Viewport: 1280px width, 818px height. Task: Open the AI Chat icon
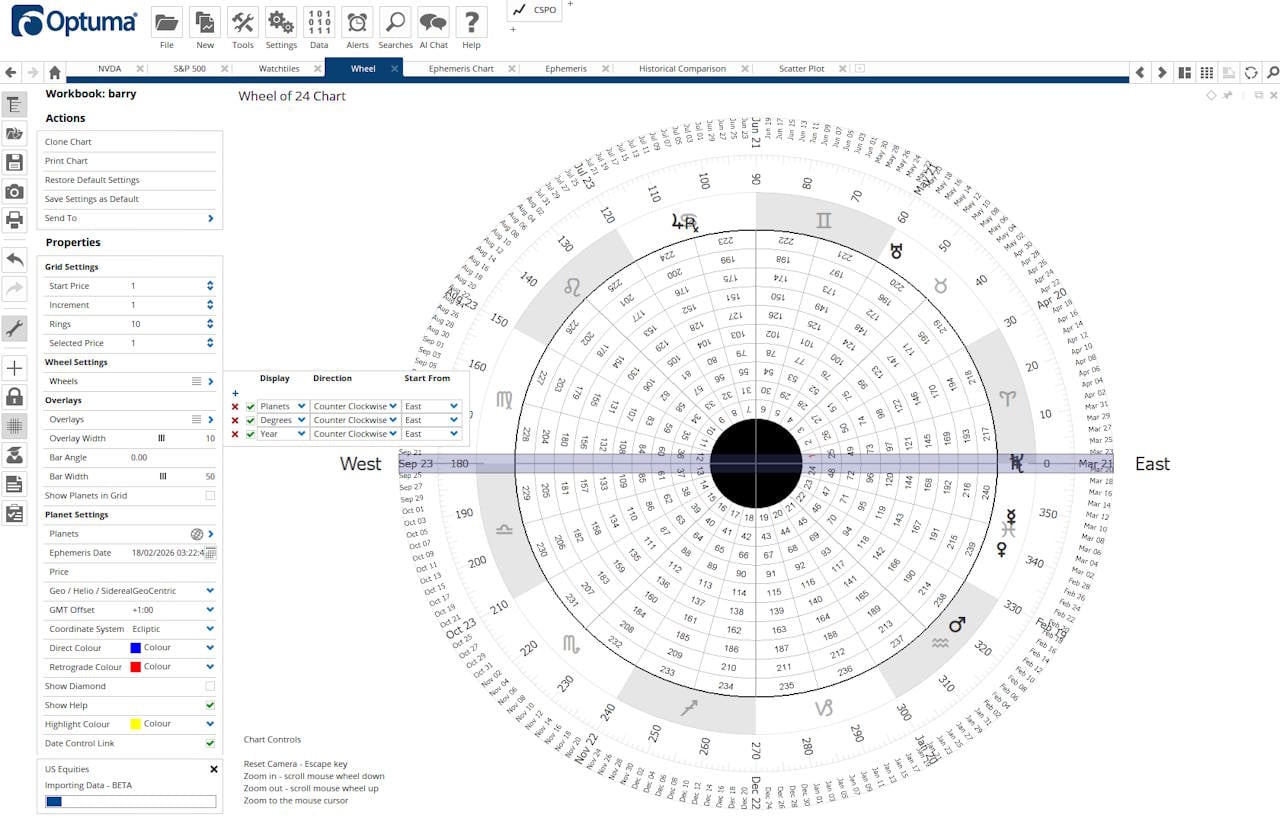point(433,22)
